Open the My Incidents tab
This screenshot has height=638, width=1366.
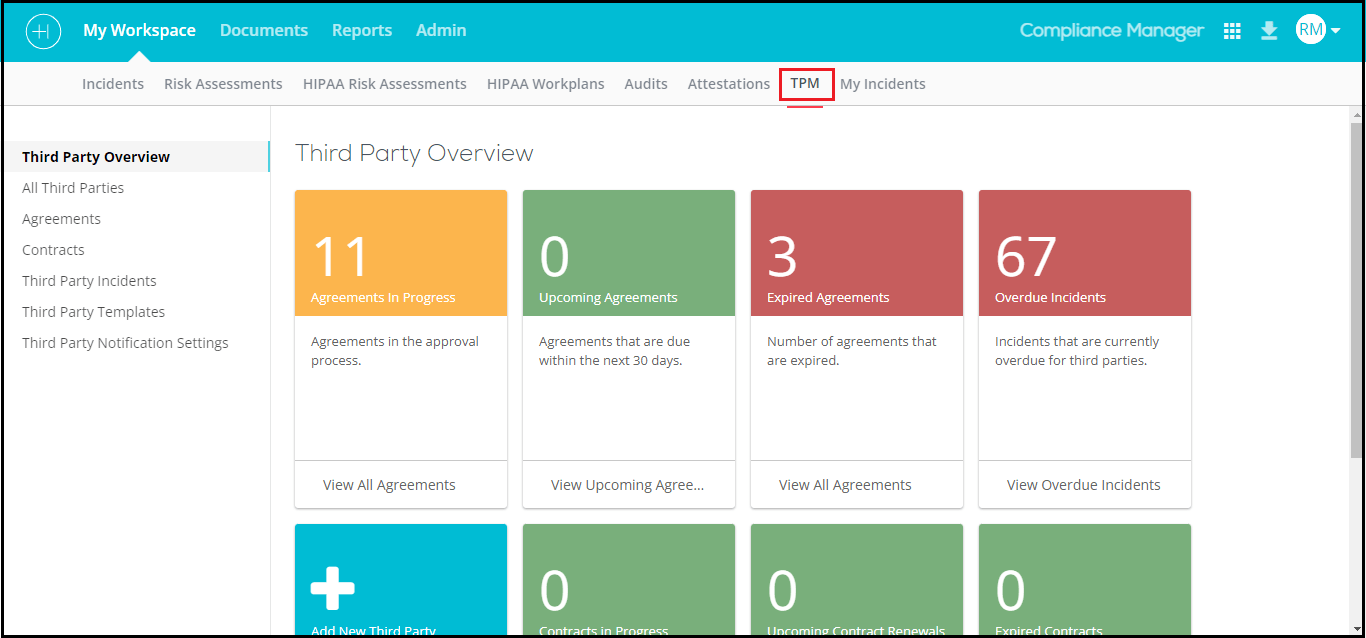click(882, 83)
